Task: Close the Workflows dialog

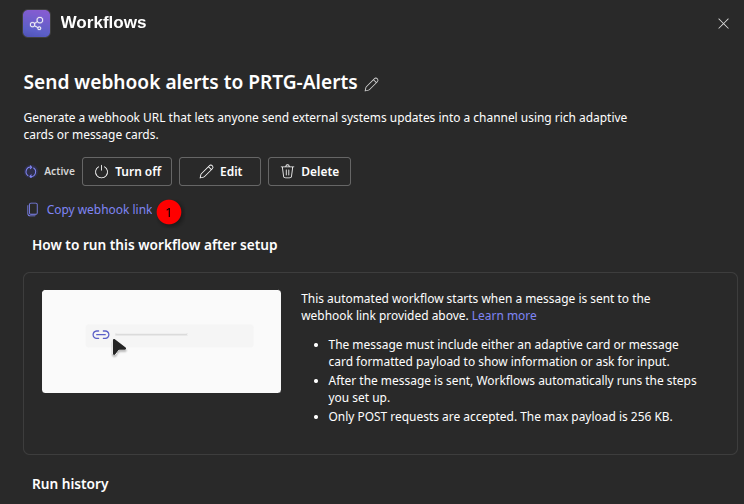Action: [x=723, y=24]
